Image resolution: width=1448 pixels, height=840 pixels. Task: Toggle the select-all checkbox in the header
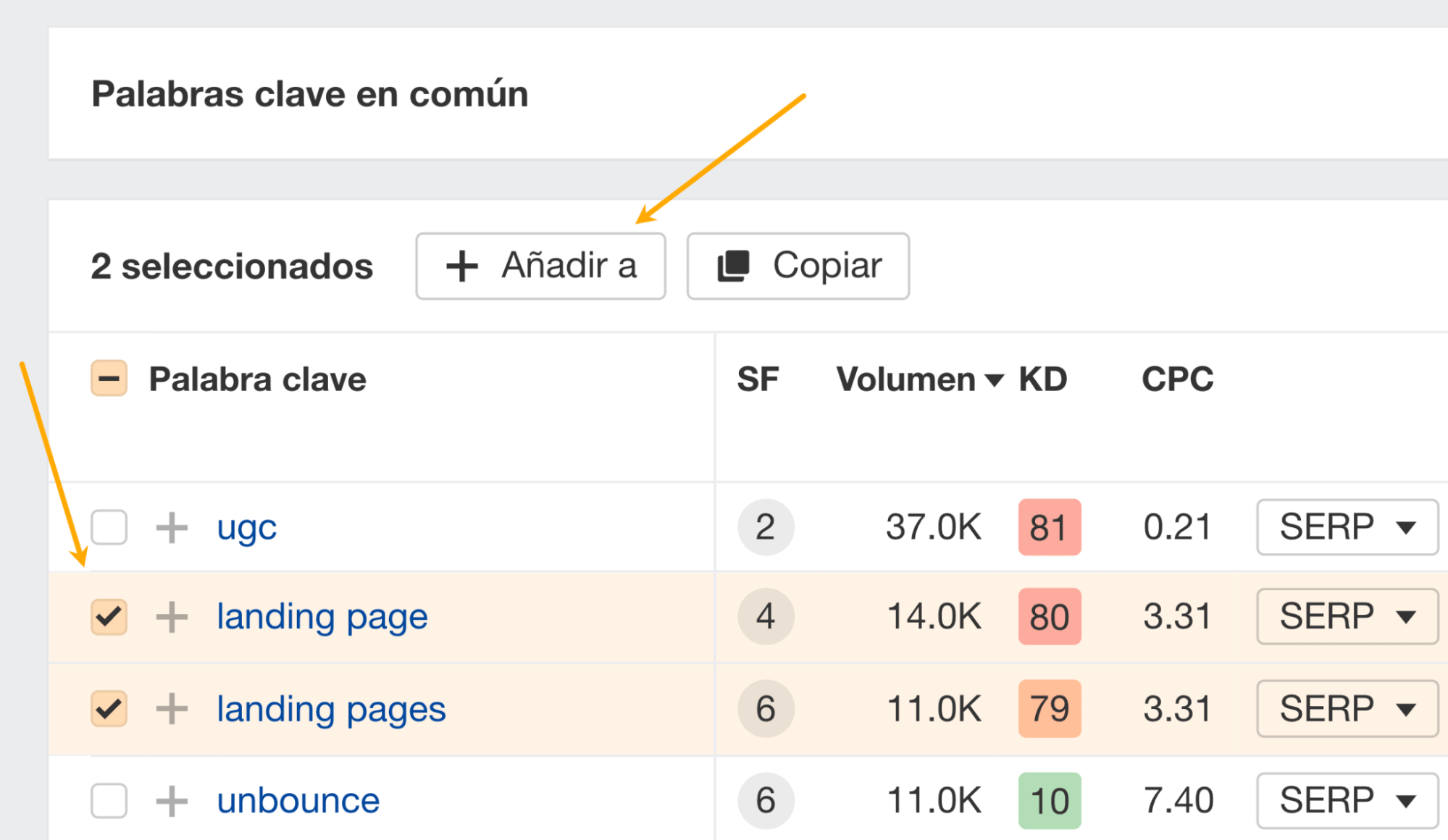pos(108,378)
